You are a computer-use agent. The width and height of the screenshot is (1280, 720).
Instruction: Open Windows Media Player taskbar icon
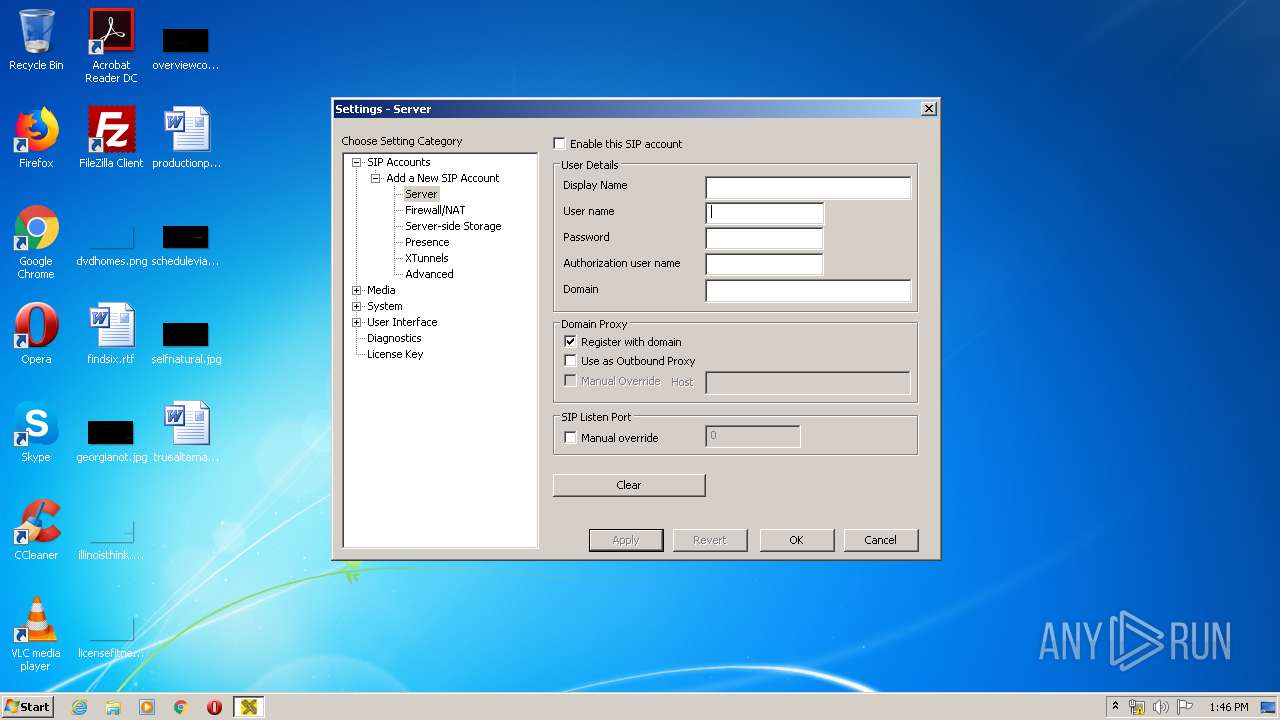point(147,707)
